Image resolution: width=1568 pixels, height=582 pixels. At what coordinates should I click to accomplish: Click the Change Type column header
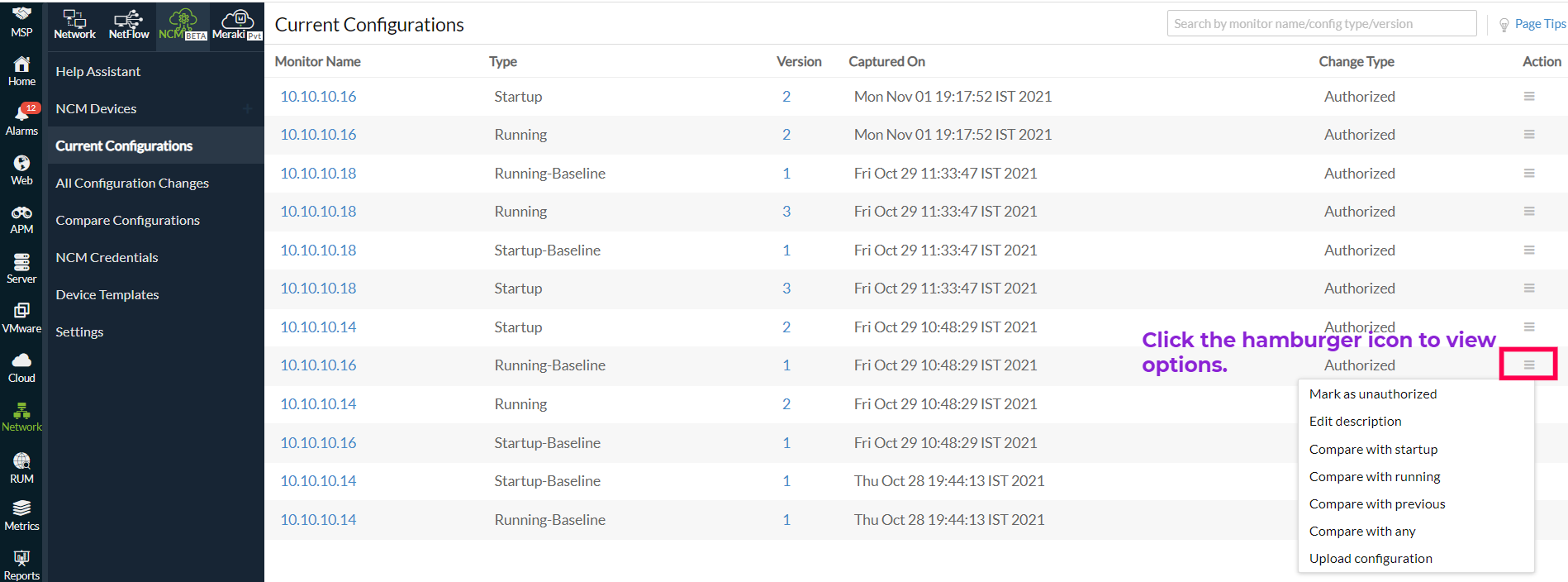[1357, 61]
